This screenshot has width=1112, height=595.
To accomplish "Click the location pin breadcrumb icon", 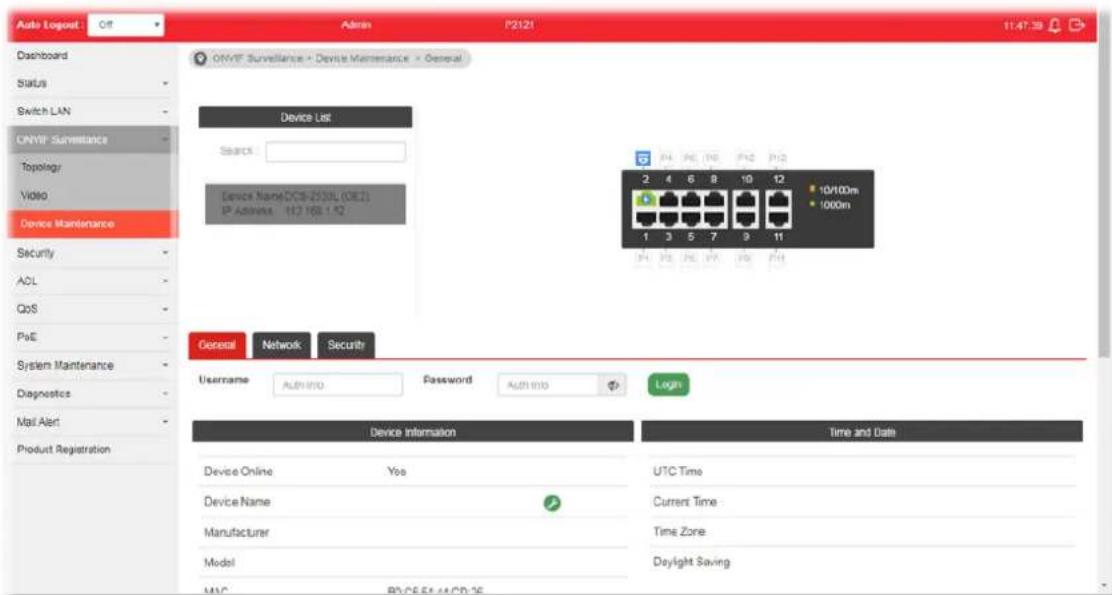I will 201,59.
